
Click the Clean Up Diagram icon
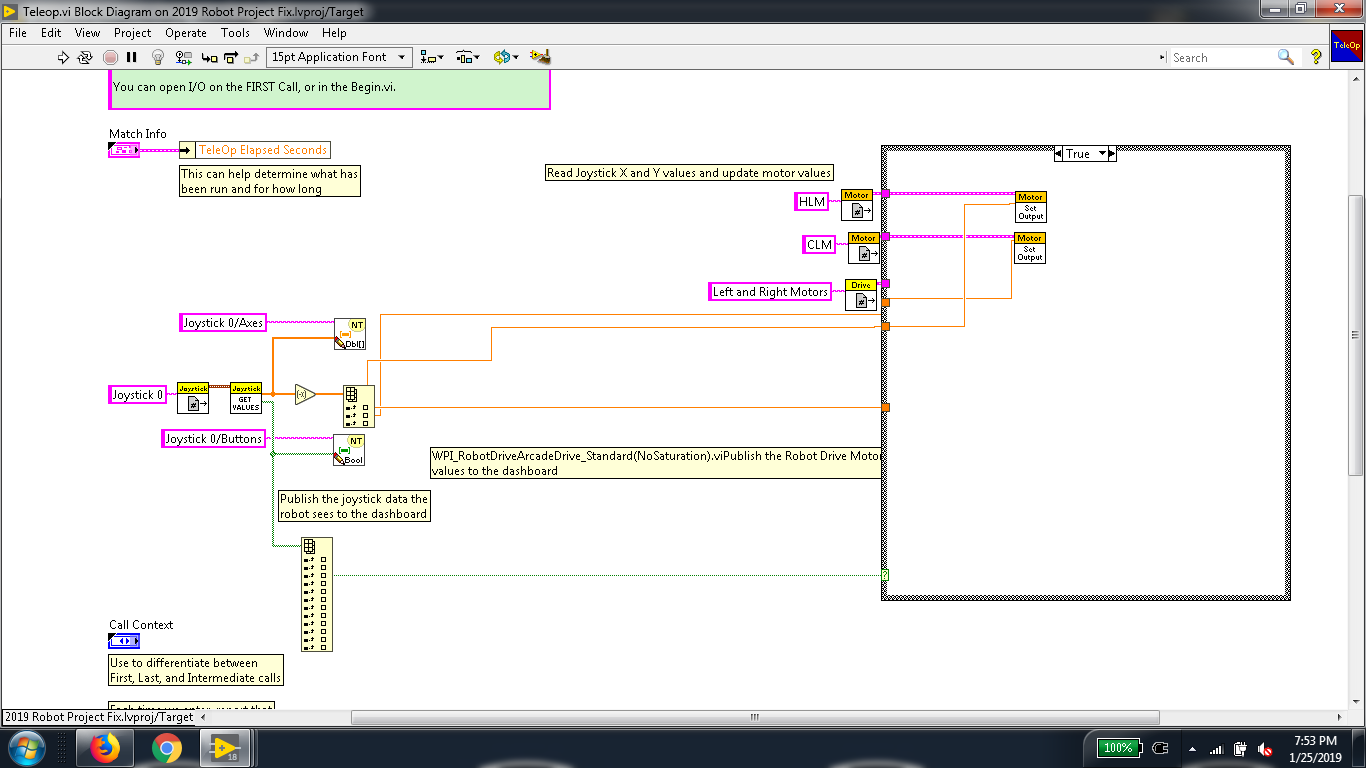point(540,57)
